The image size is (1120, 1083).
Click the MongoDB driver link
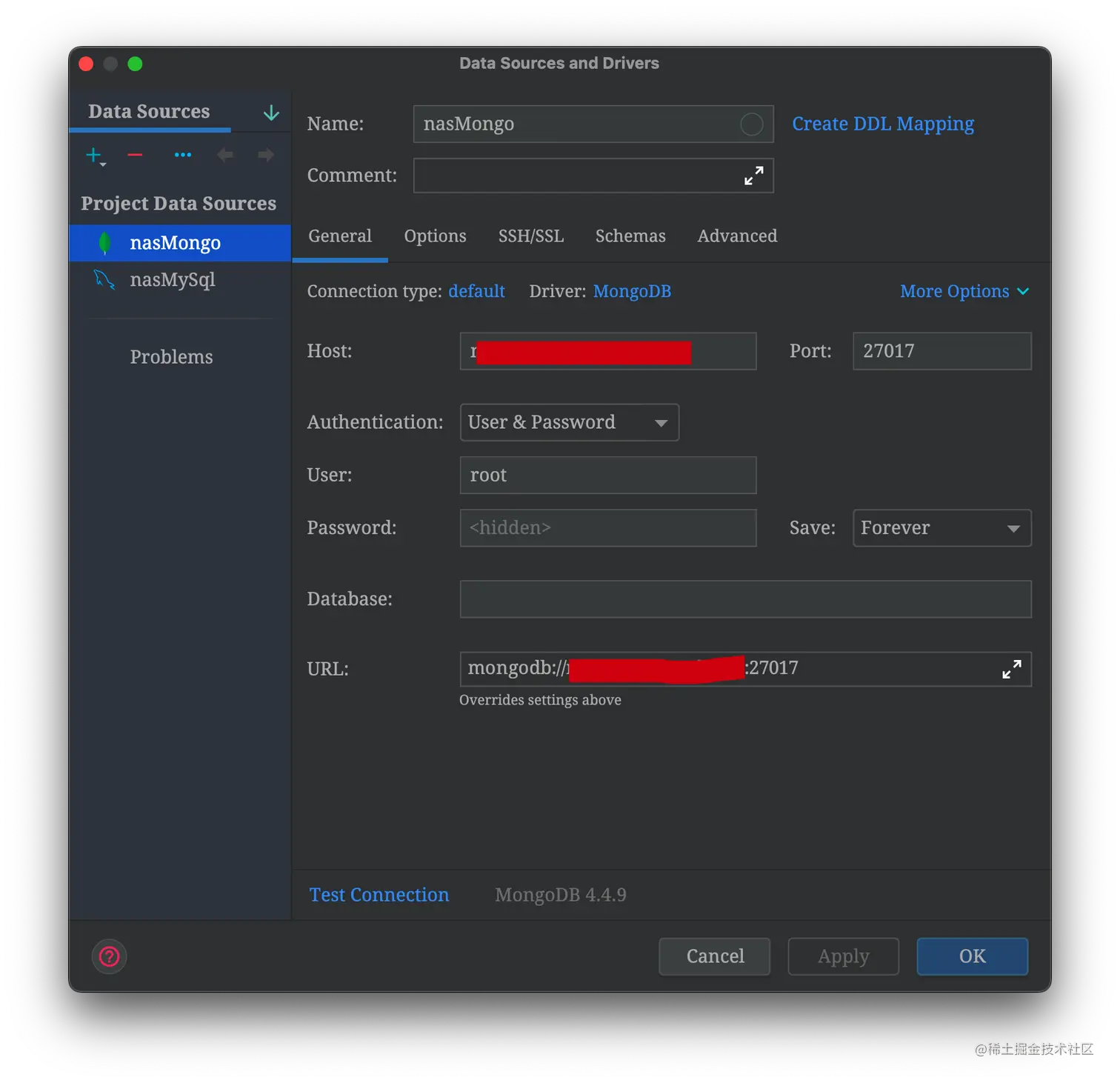[632, 291]
